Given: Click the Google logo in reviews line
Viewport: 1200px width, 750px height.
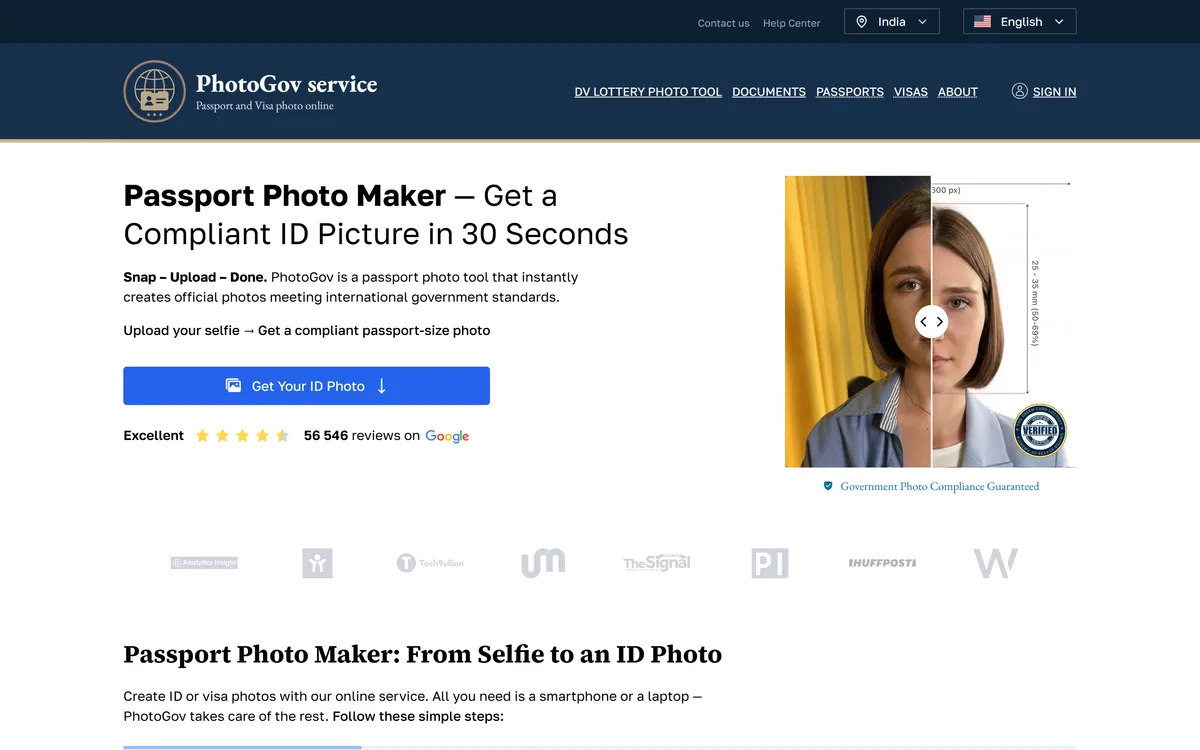Looking at the screenshot, I should (x=447, y=436).
